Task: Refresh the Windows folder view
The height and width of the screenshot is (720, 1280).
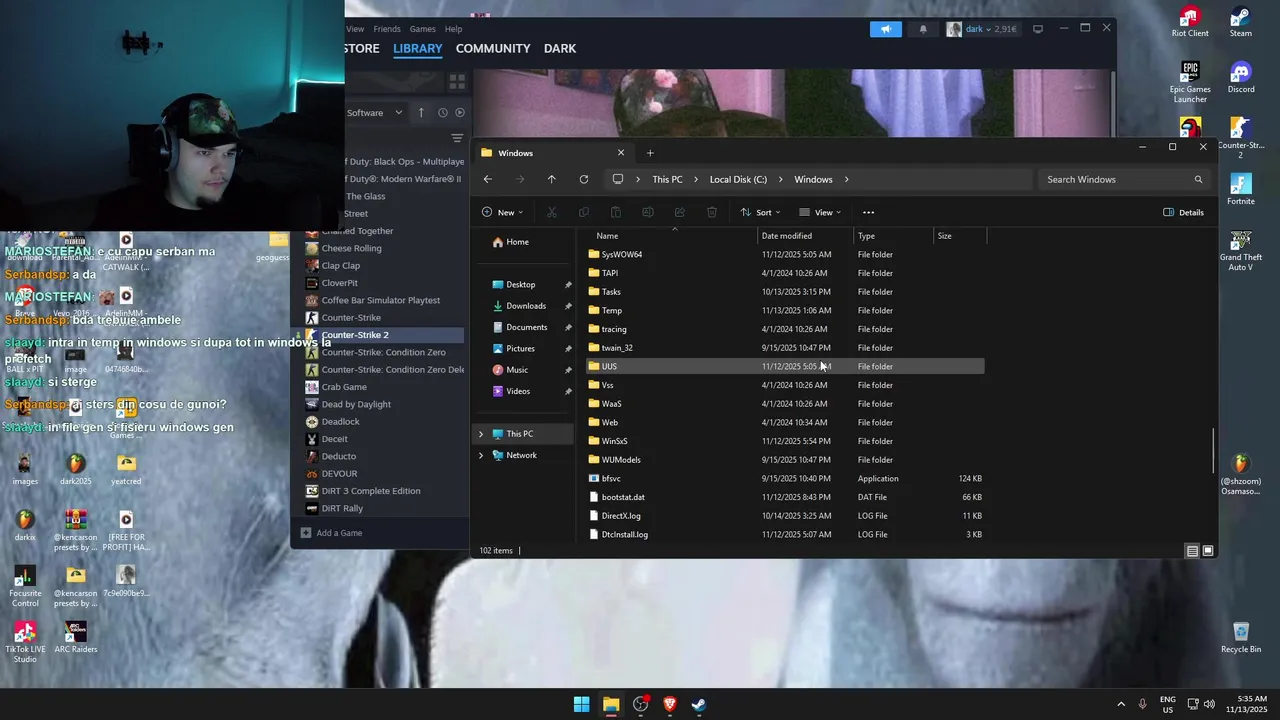Action: coord(584,180)
